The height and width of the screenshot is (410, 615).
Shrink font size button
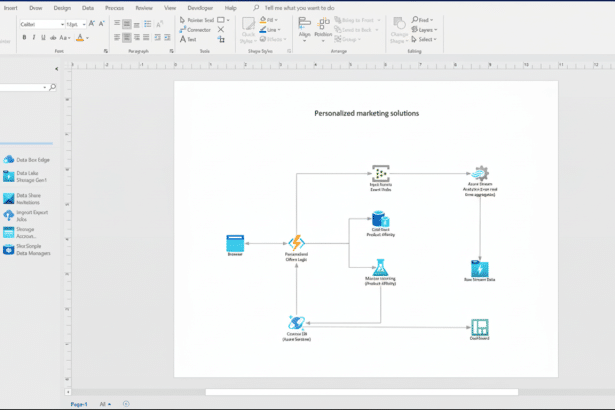(101, 24)
